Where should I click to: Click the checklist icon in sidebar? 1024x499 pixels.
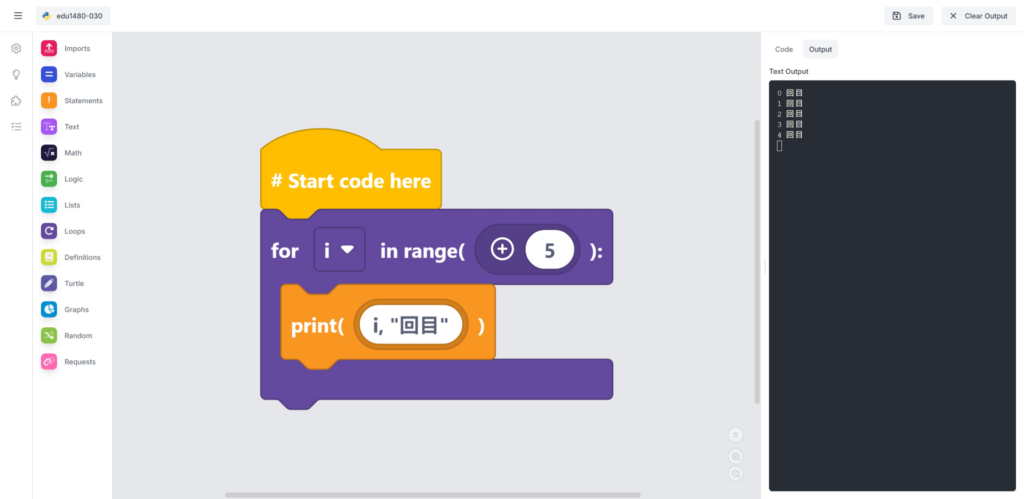click(16, 126)
